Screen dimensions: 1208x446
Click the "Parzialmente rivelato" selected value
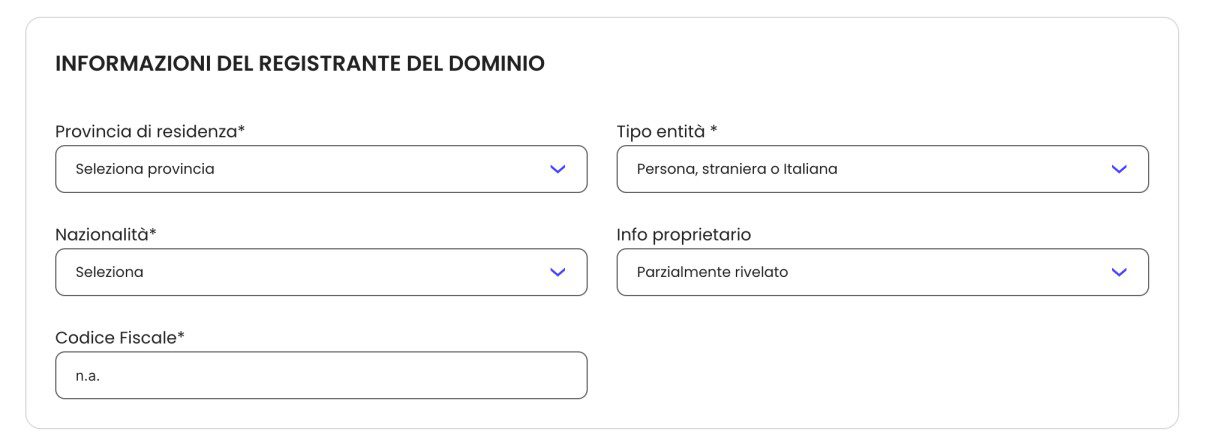pos(712,272)
